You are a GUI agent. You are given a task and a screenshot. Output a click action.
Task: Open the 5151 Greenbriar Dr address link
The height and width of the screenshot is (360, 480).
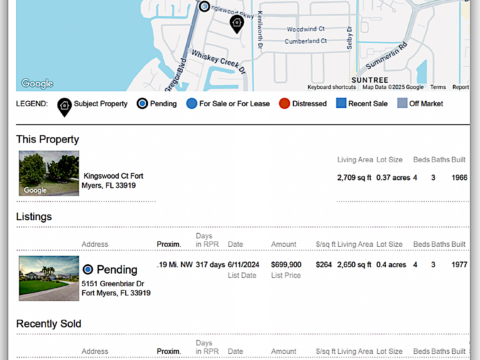click(x=116, y=288)
